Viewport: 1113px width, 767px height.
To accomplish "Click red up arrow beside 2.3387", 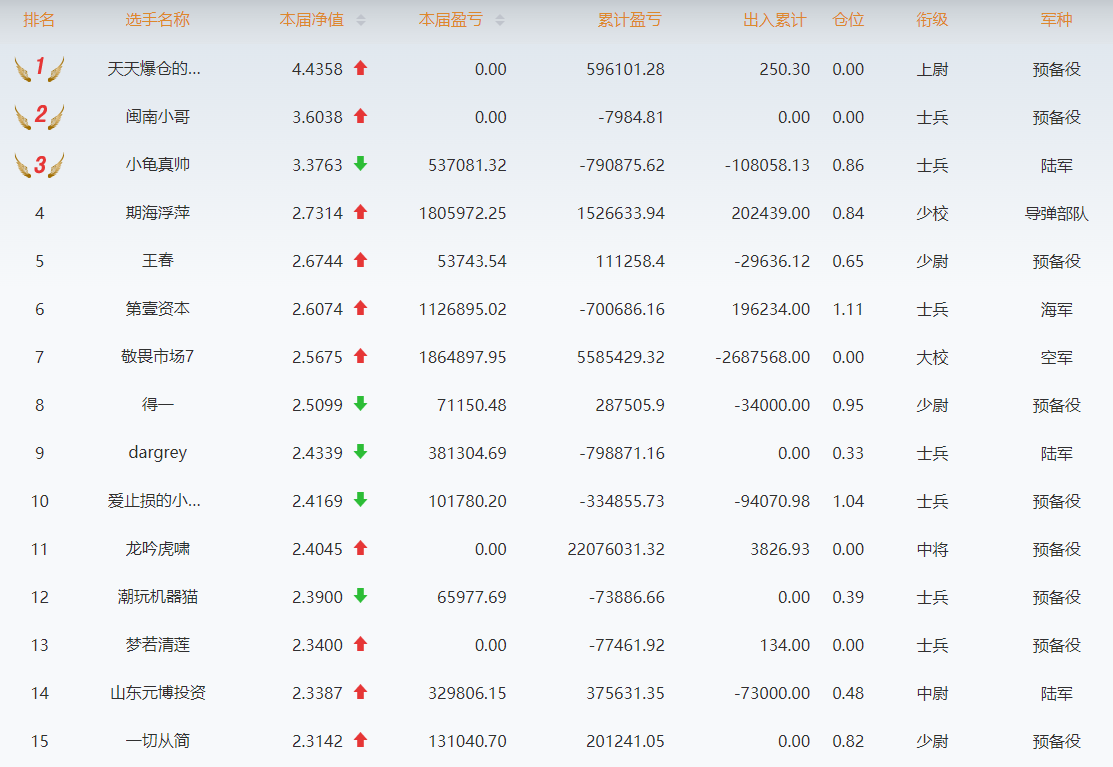I will [x=361, y=692].
